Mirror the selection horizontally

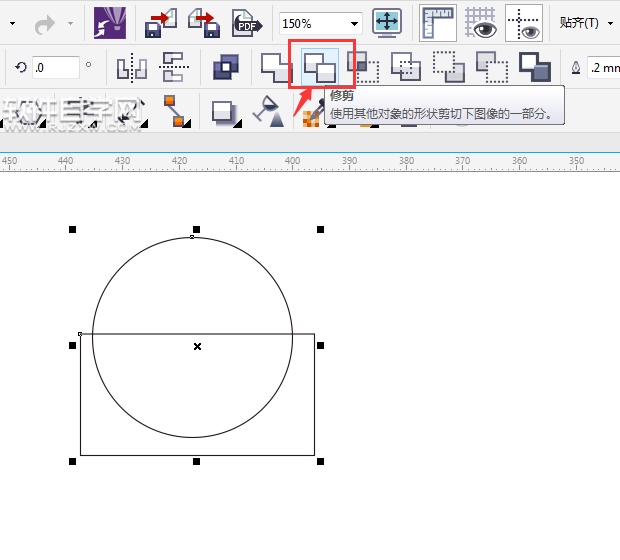pyautogui.click(x=131, y=68)
